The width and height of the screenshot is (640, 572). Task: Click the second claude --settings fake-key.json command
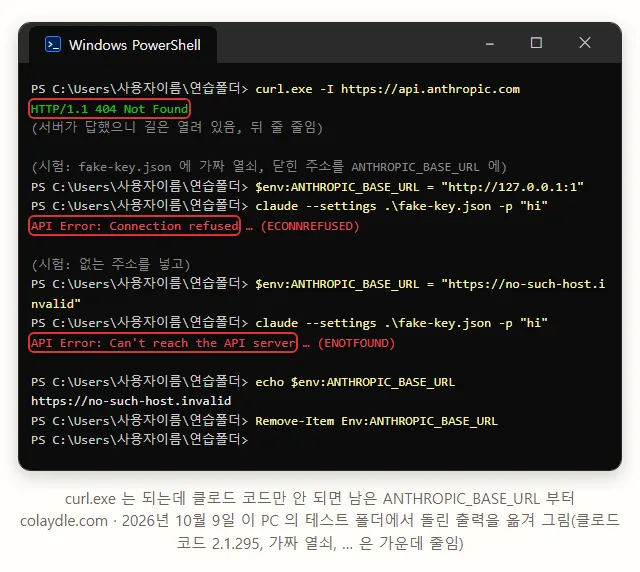401,323
